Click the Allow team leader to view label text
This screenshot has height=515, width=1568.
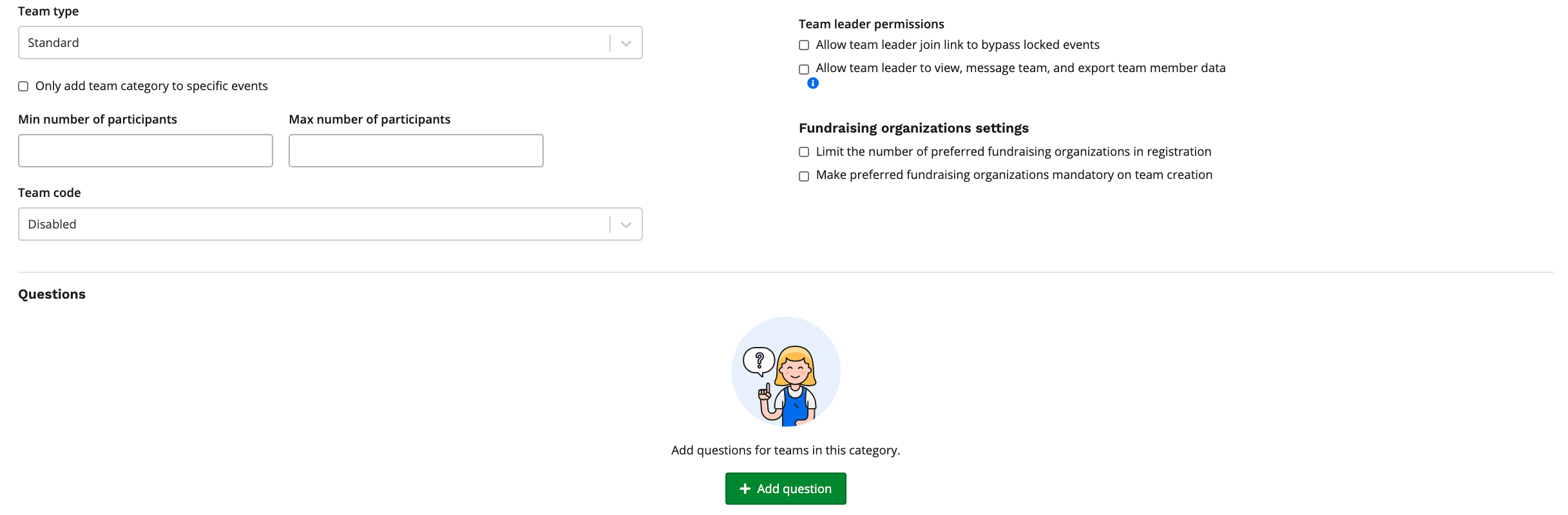point(1020,68)
